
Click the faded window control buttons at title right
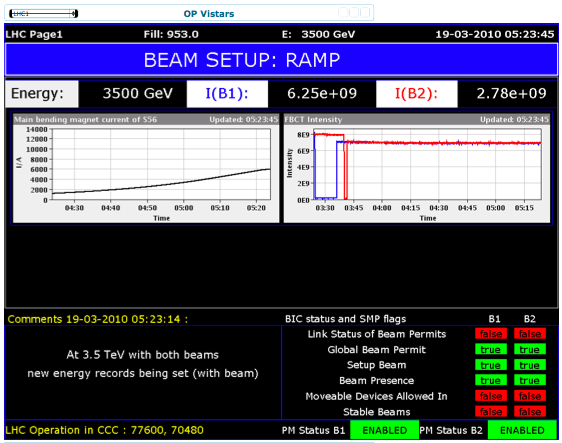click(x=354, y=13)
